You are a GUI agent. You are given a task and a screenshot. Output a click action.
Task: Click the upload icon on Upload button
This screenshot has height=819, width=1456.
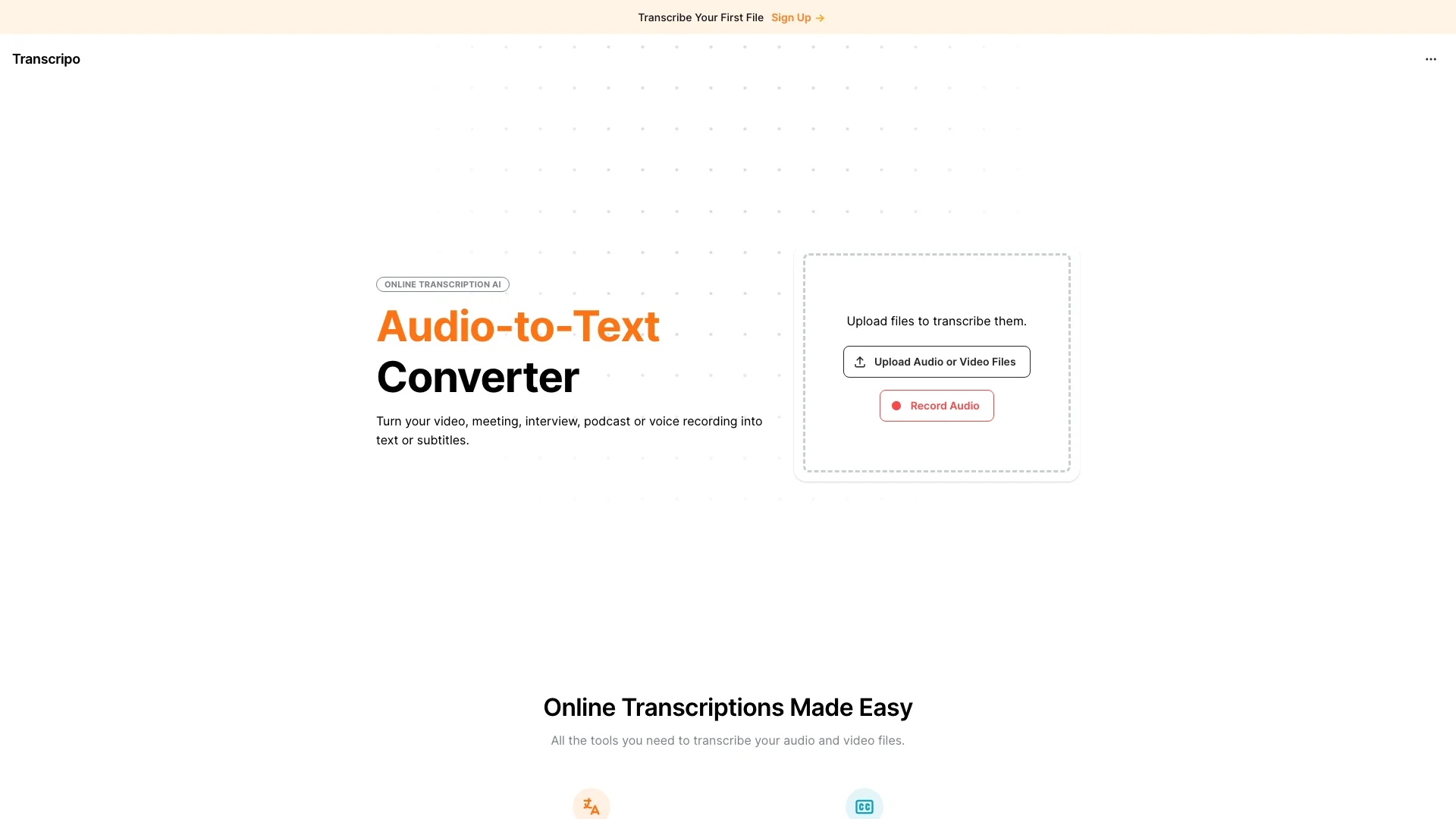point(861,361)
